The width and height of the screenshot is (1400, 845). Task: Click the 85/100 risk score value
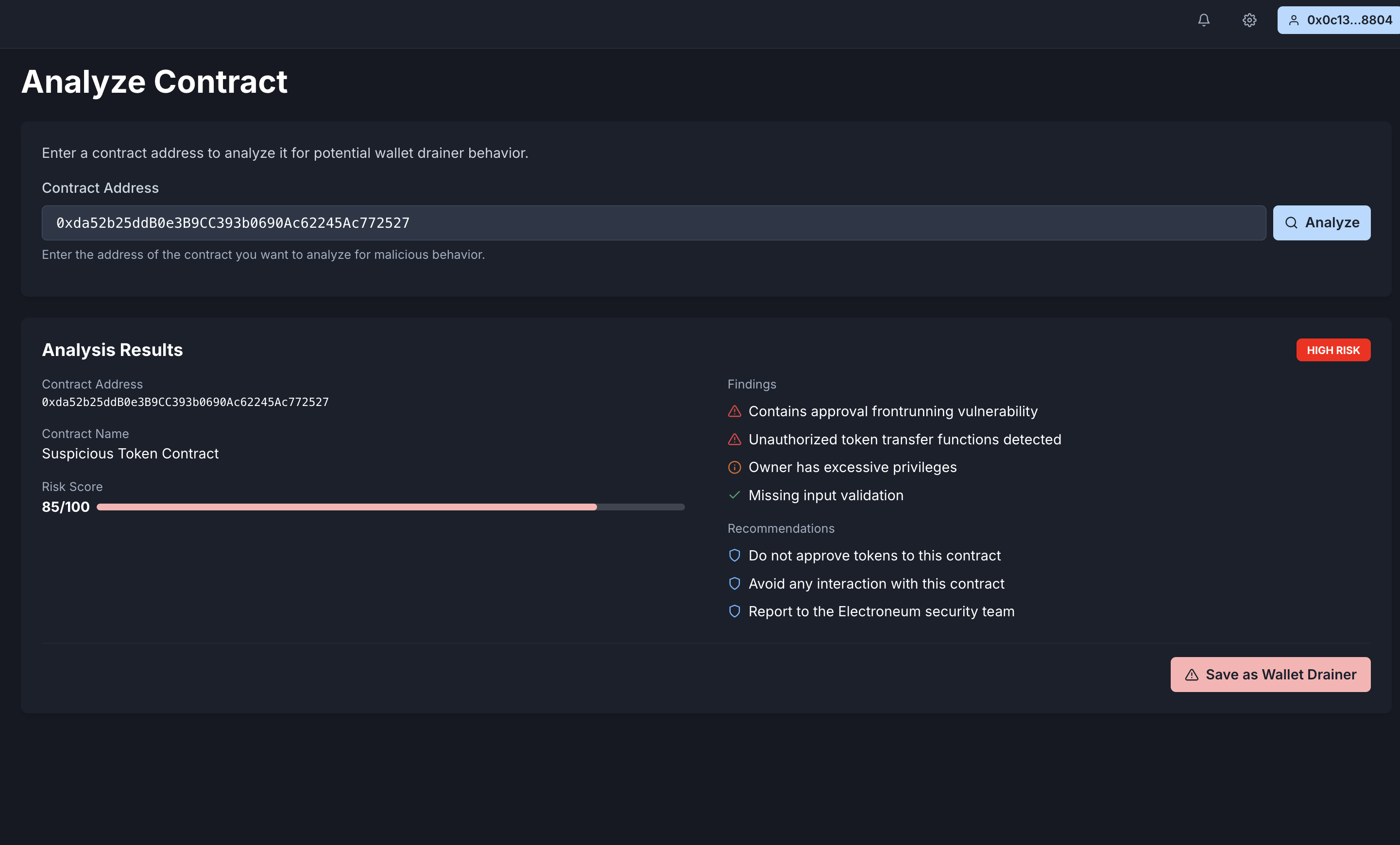click(x=66, y=507)
